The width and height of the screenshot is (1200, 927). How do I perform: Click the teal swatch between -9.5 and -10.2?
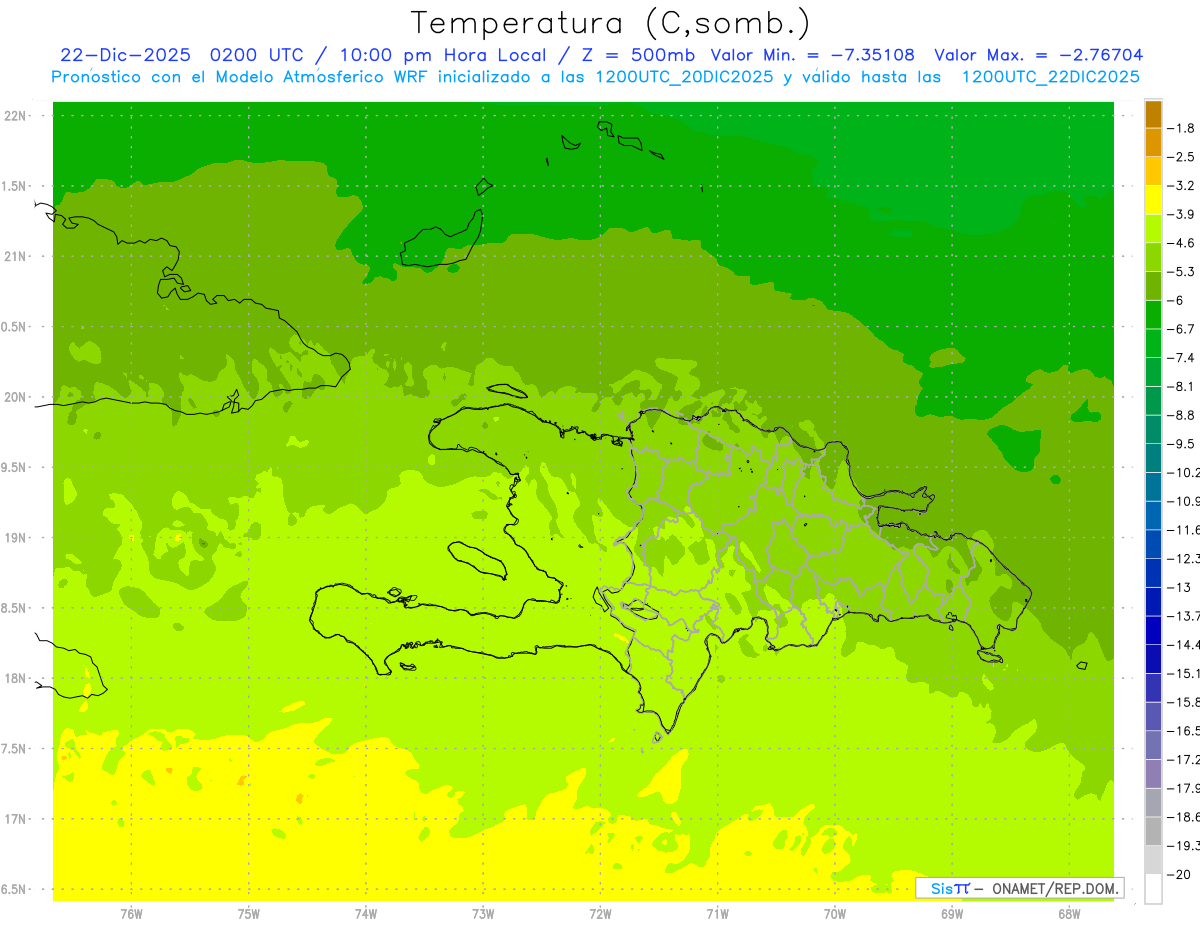pyautogui.click(x=1153, y=458)
